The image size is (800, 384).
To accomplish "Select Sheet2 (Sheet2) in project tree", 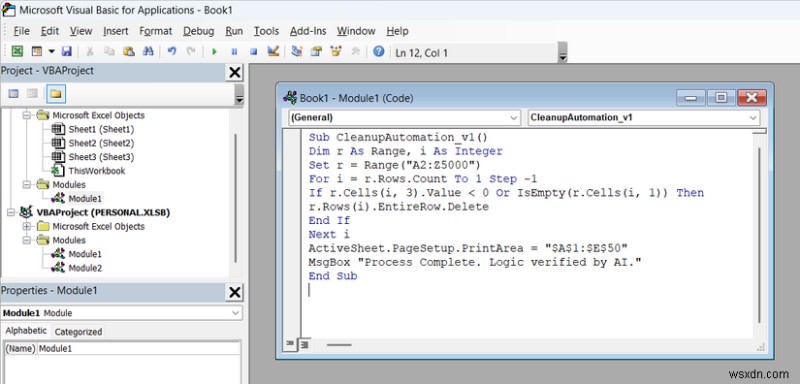I will (101, 143).
